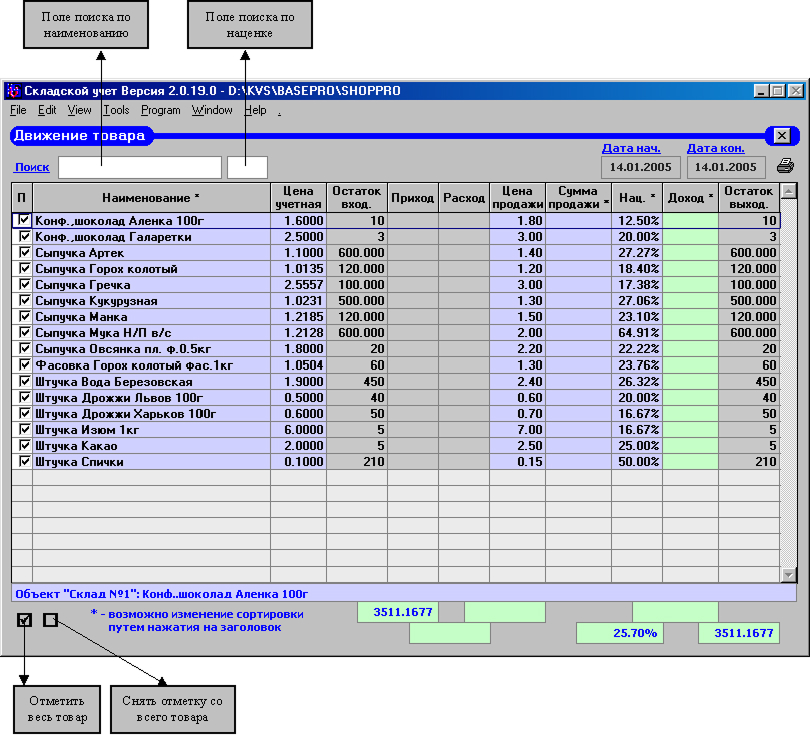Click the printer icon
This screenshot has width=810, height=735.
tap(785, 166)
